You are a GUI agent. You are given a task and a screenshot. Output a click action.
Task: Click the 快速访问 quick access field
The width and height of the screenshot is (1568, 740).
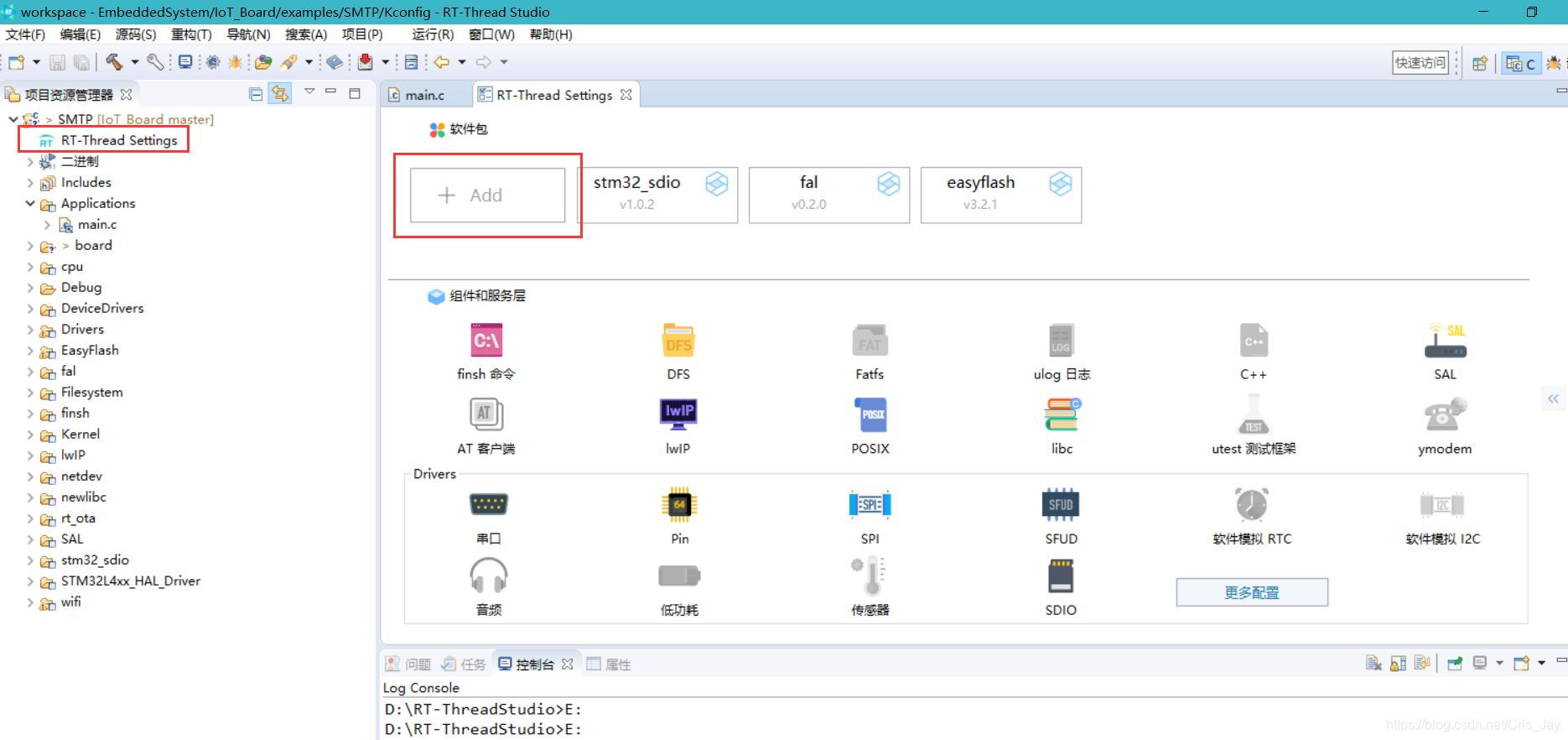coord(1420,63)
